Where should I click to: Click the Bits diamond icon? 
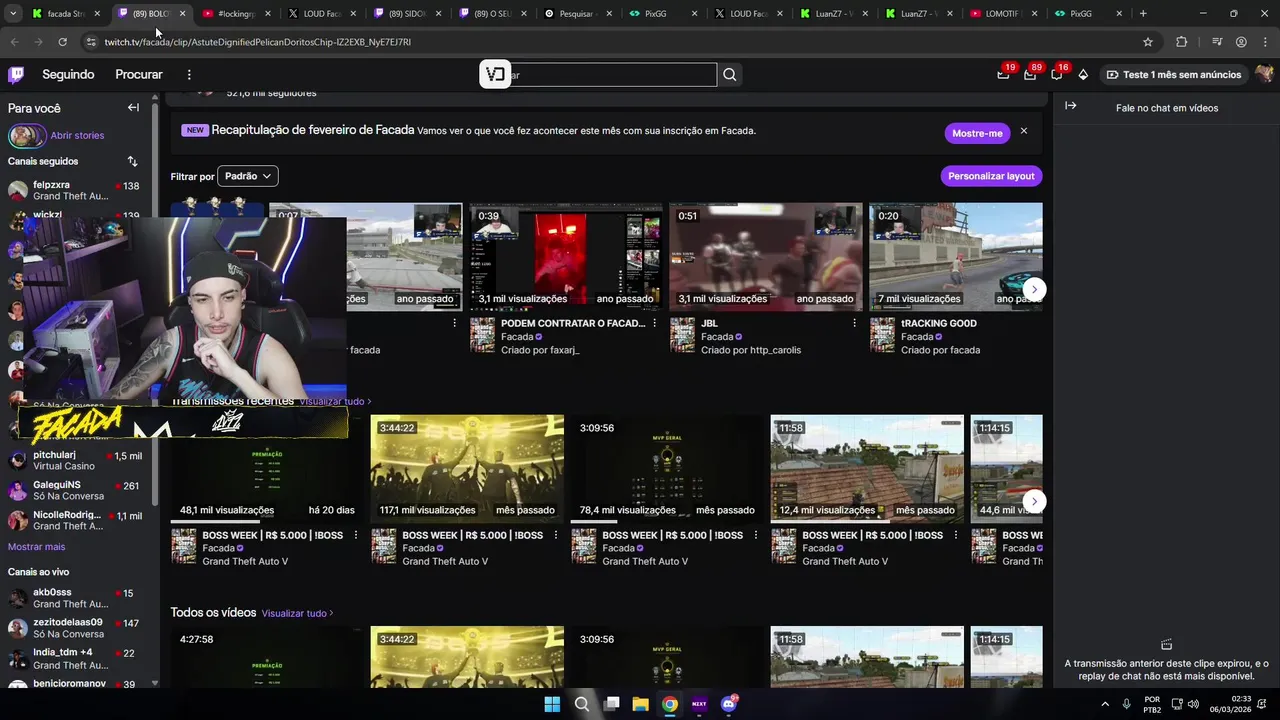1083,74
